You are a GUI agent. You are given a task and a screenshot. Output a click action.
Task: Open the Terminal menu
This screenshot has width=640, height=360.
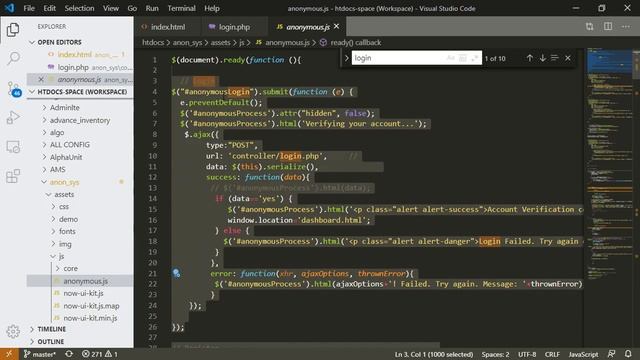[181, 8]
